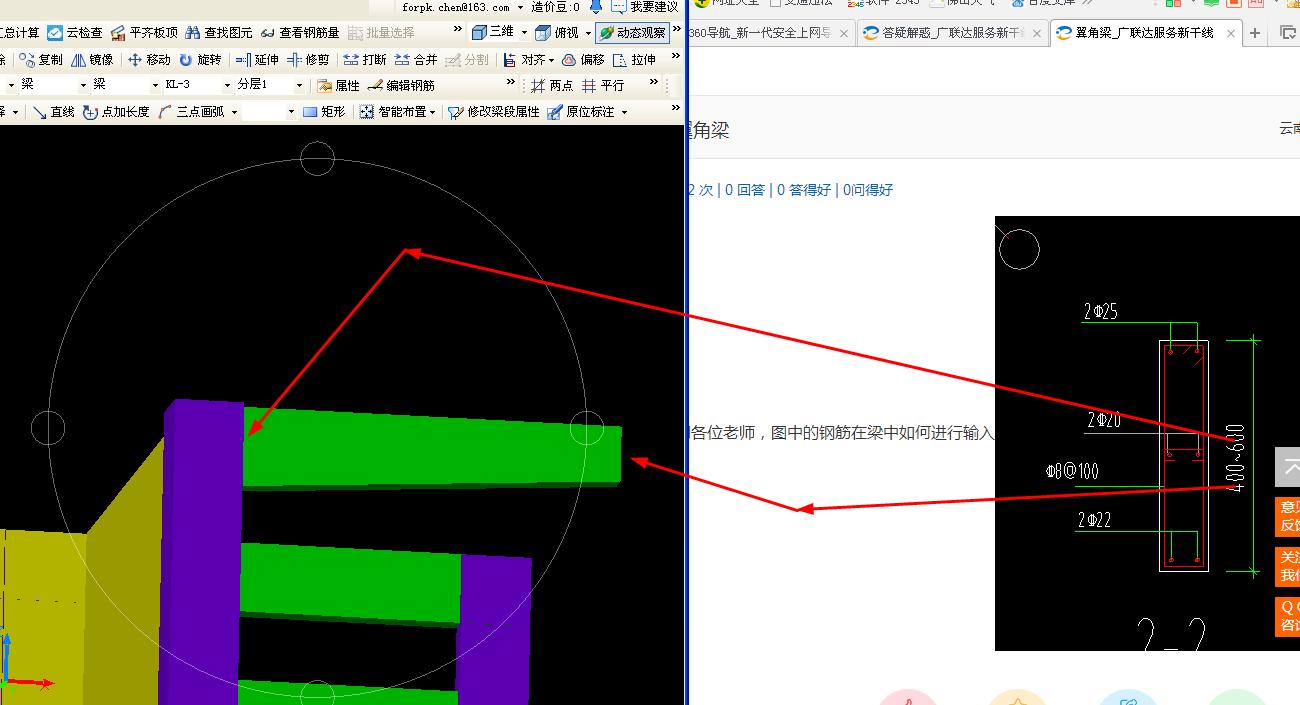
Task: Click the 镜像 mirror tool
Action: point(92,60)
